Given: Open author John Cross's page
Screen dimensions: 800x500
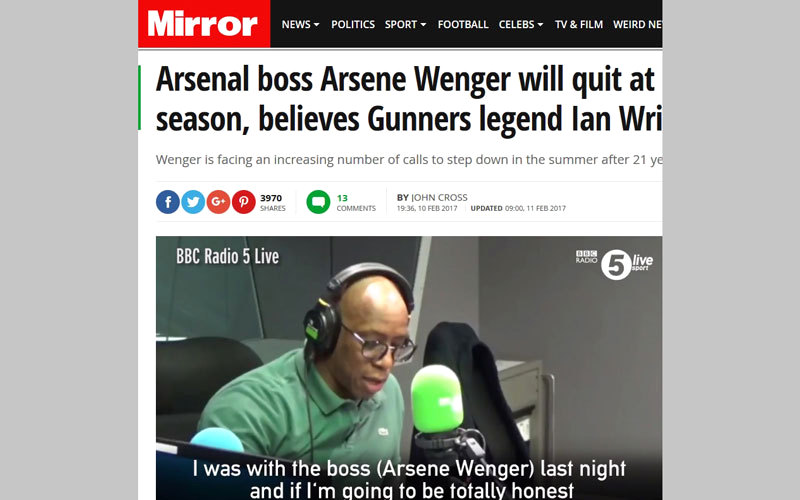Looking at the screenshot, I should (439, 197).
